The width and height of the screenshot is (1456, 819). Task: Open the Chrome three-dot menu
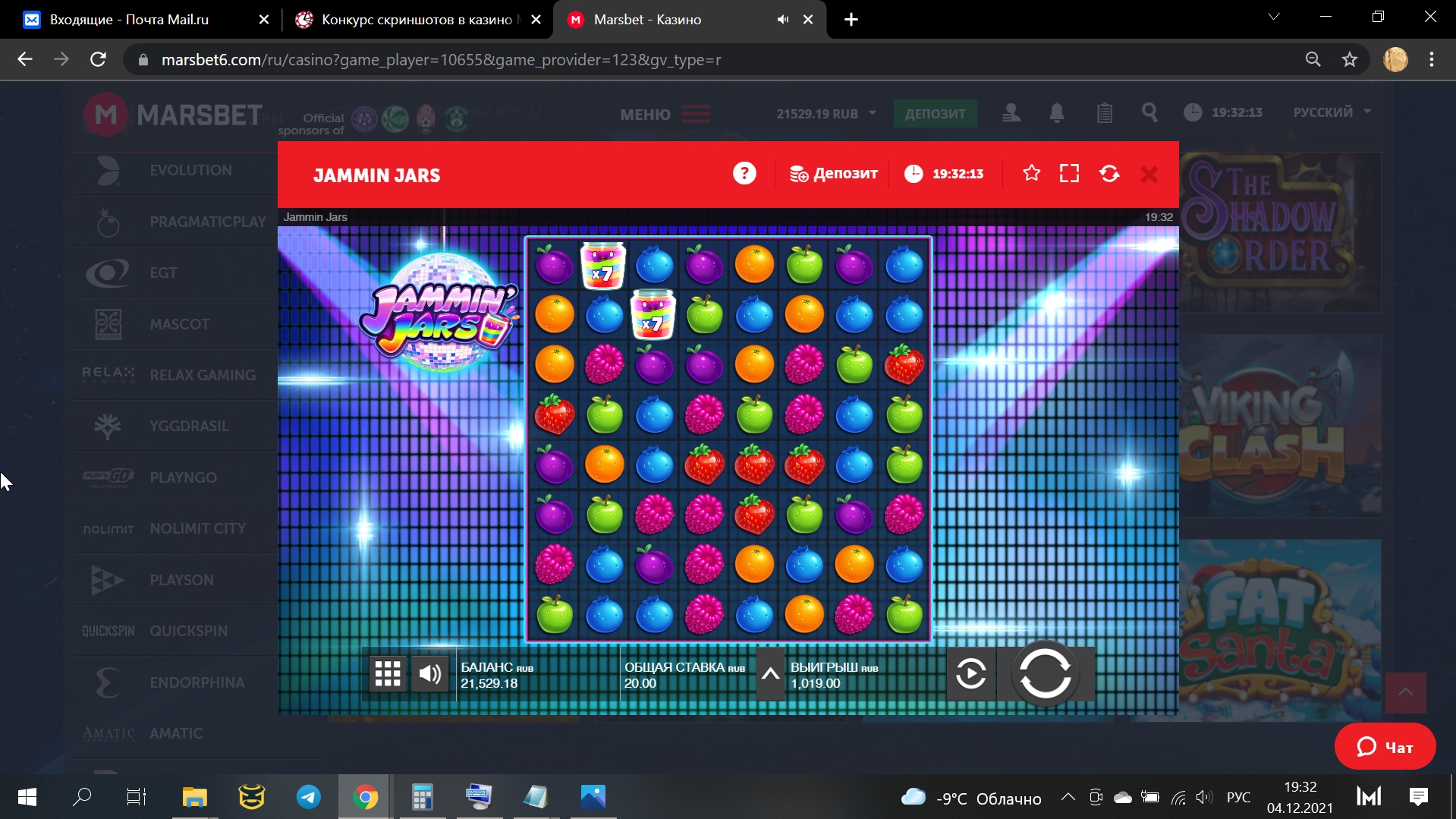[x=1432, y=59]
